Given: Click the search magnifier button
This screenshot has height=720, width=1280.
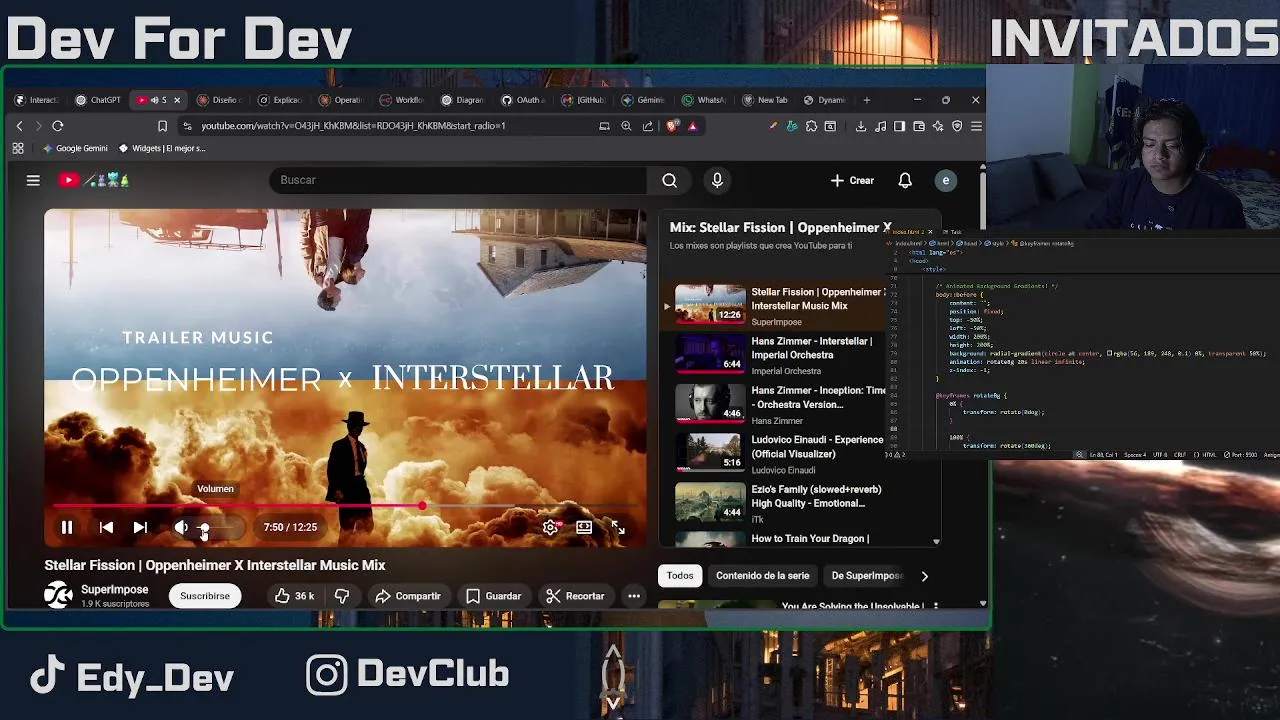Looking at the screenshot, I should [670, 180].
